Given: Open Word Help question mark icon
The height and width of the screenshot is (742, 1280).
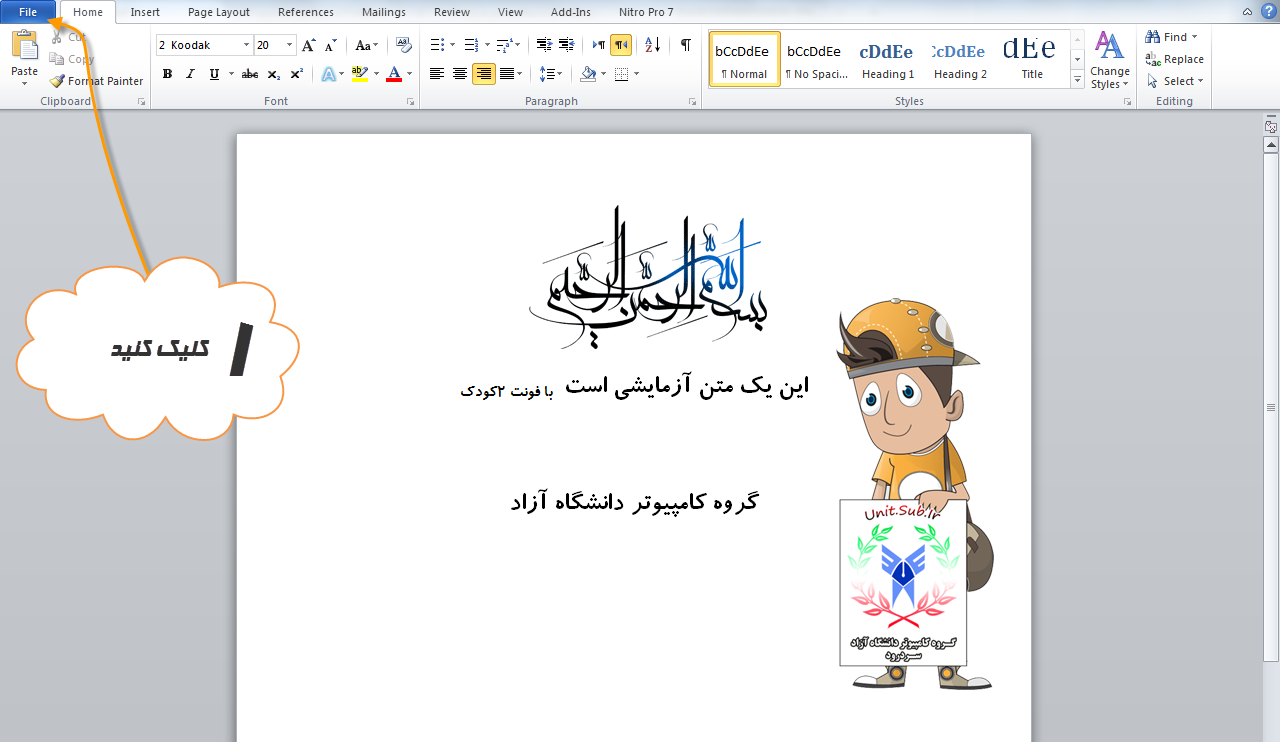Looking at the screenshot, I should (1268, 12).
